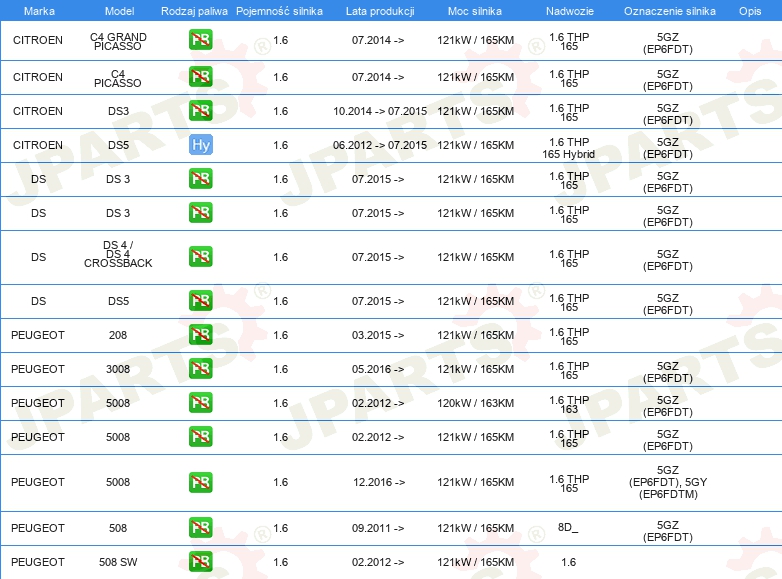Click the 10.2014 -> 07.2015 production date
The width and height of the screenshot is (782, 579).
coord(380,111)
